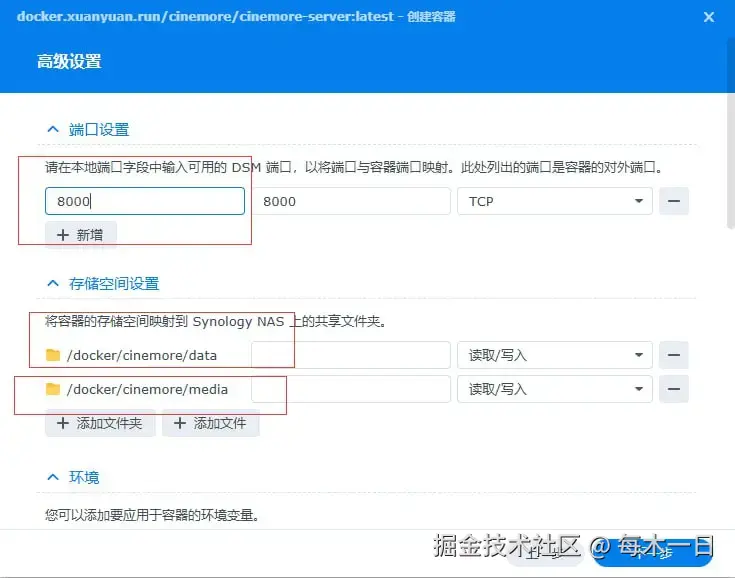Click folder icon for /docker/cinemore/media
735x578 pixels.
coord(53,389)
